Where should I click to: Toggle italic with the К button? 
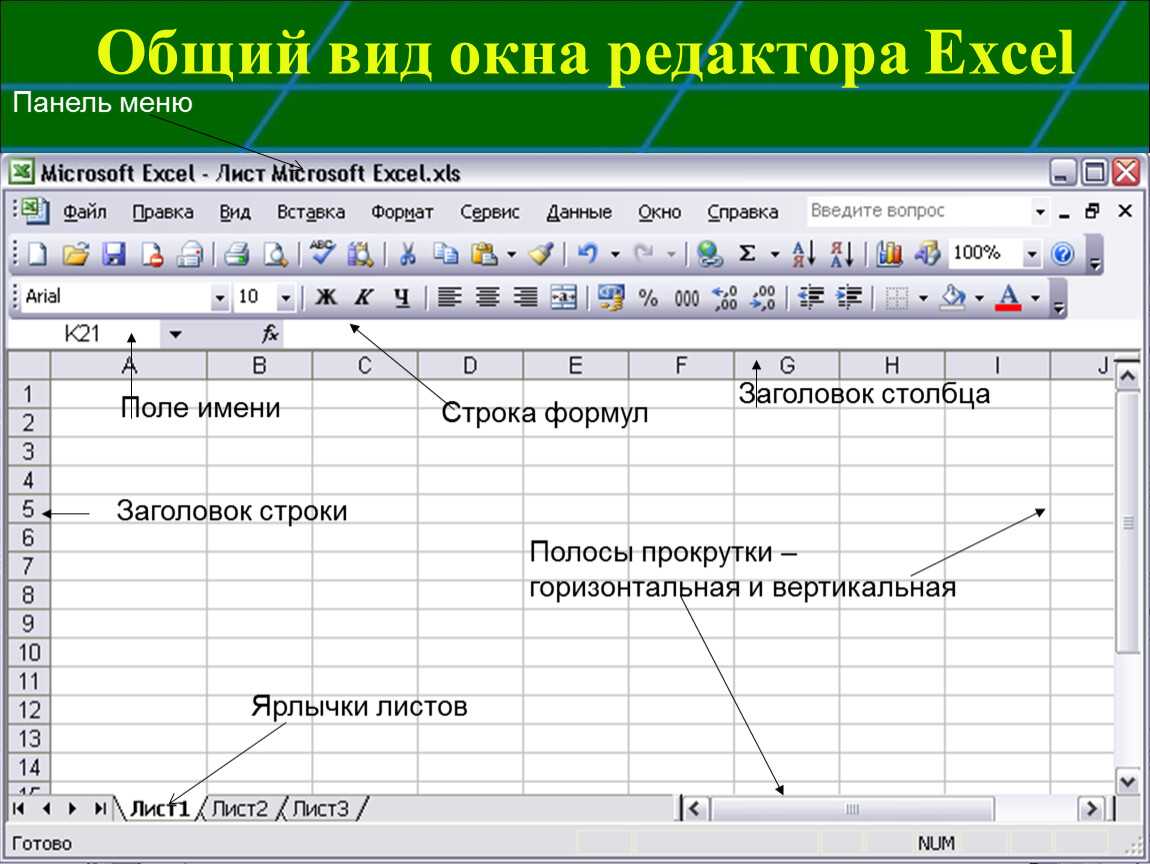[x=364, y=298]
